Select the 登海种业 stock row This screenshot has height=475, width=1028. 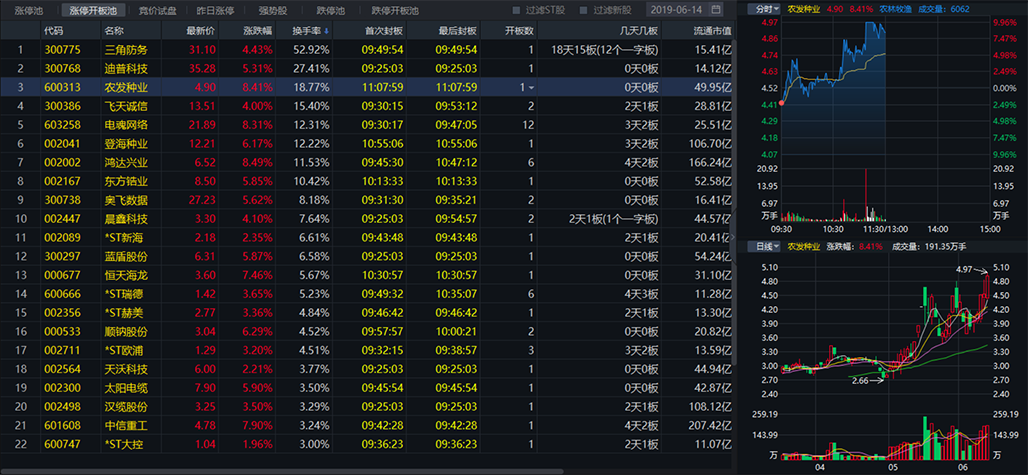pyautogui.click(x=366, y=143)
